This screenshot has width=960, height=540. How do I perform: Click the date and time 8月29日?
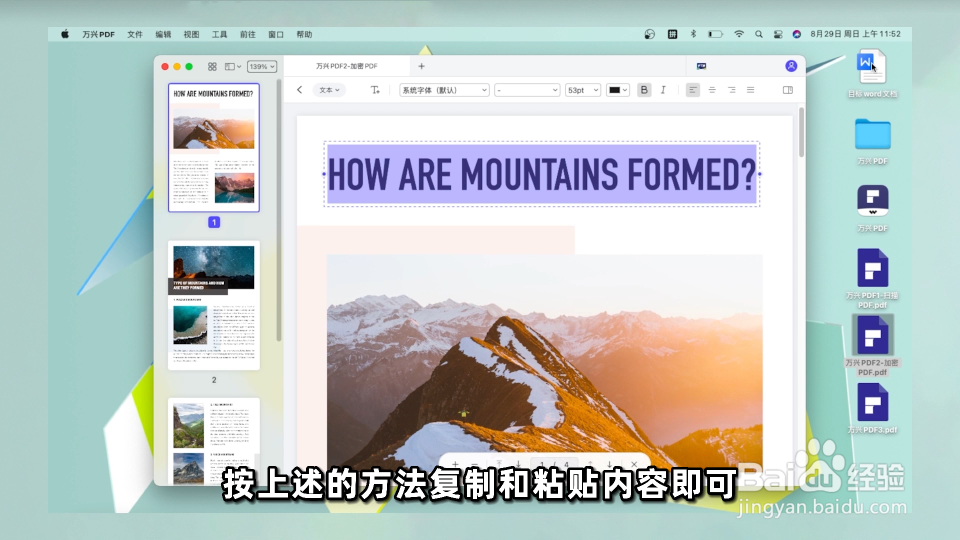[855, 34]
